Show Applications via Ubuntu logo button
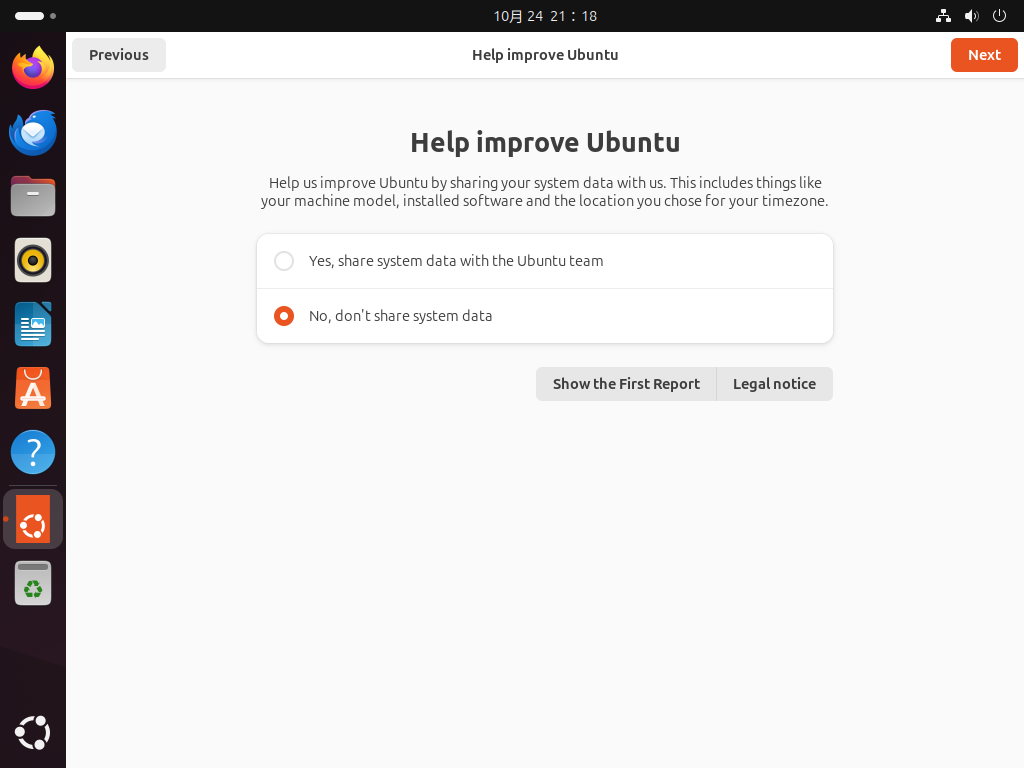The width and height of the screenshot is (1024, 768). point(33,733)
